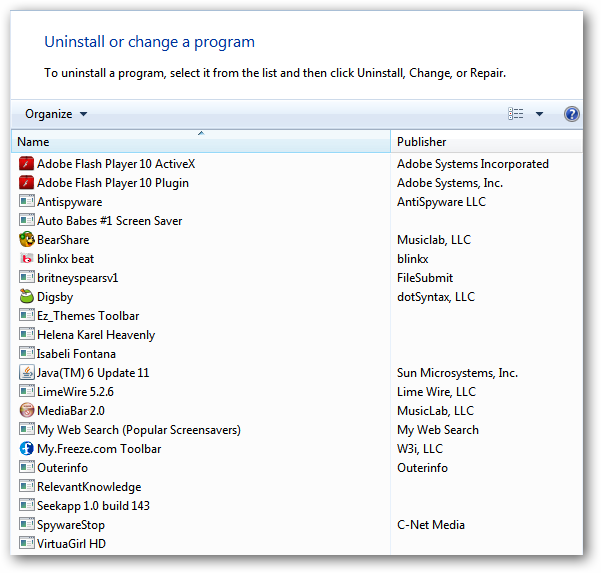Click the blinkx beat icon
Screen dimensions: 601x573
click(26, 259)
